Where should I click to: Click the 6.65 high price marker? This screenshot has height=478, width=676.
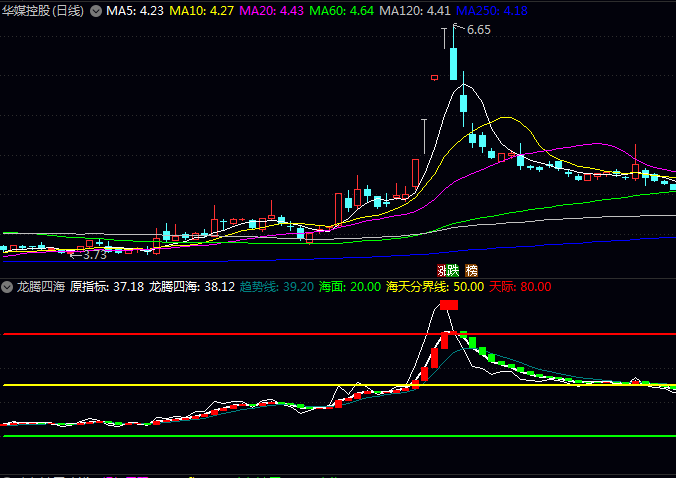[x=477, y=30]
